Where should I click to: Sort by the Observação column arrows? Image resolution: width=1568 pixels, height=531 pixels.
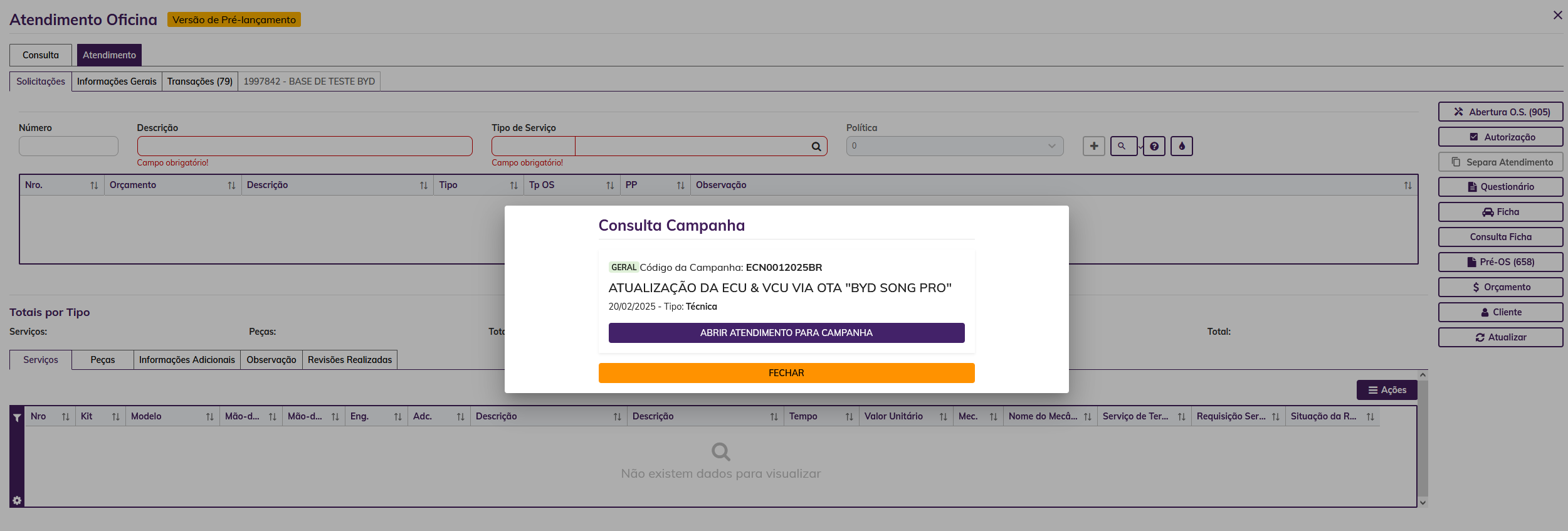[1408, 186]
